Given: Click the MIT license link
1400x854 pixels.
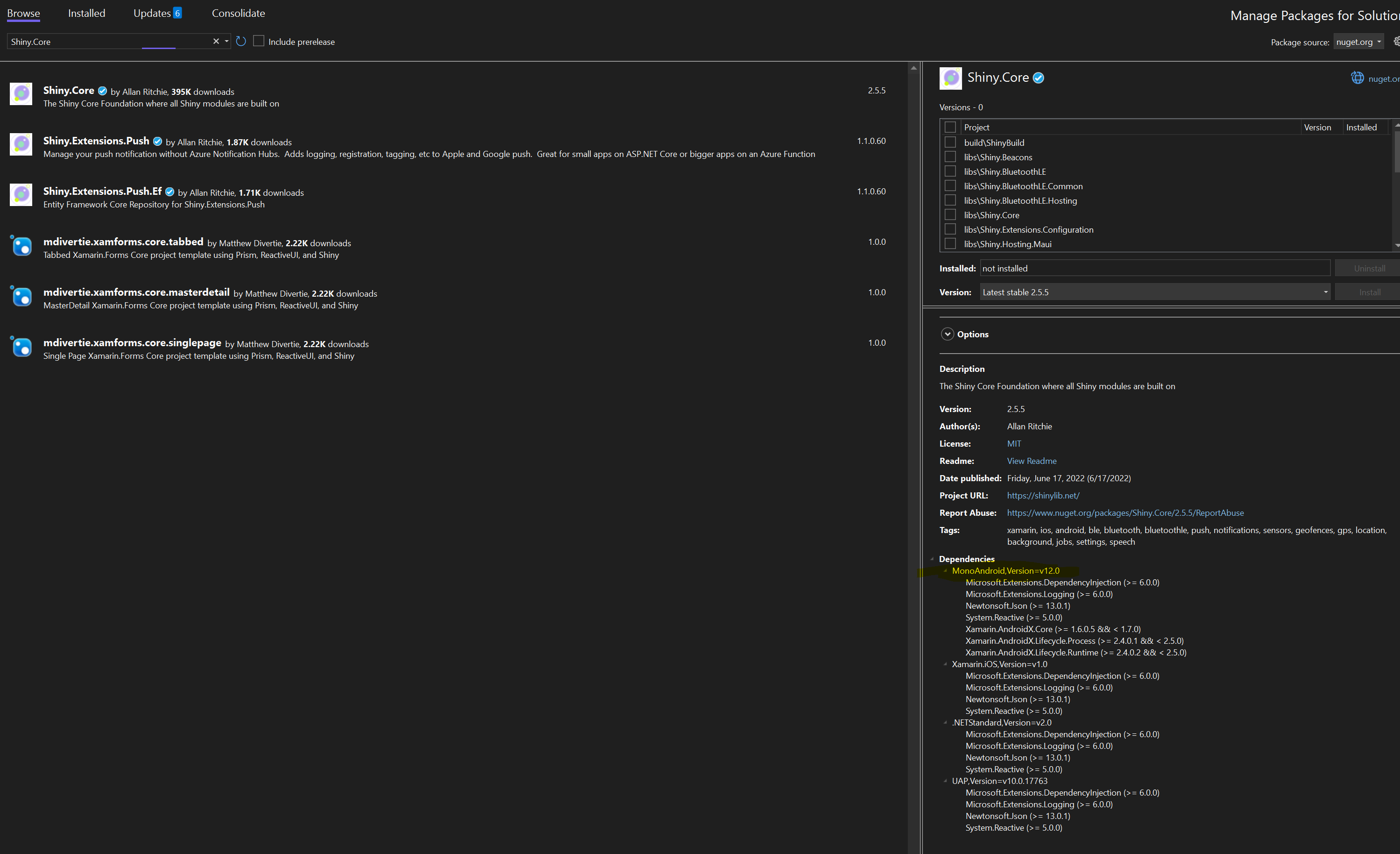Looking at the screenshot, I should coord(1014,443).
